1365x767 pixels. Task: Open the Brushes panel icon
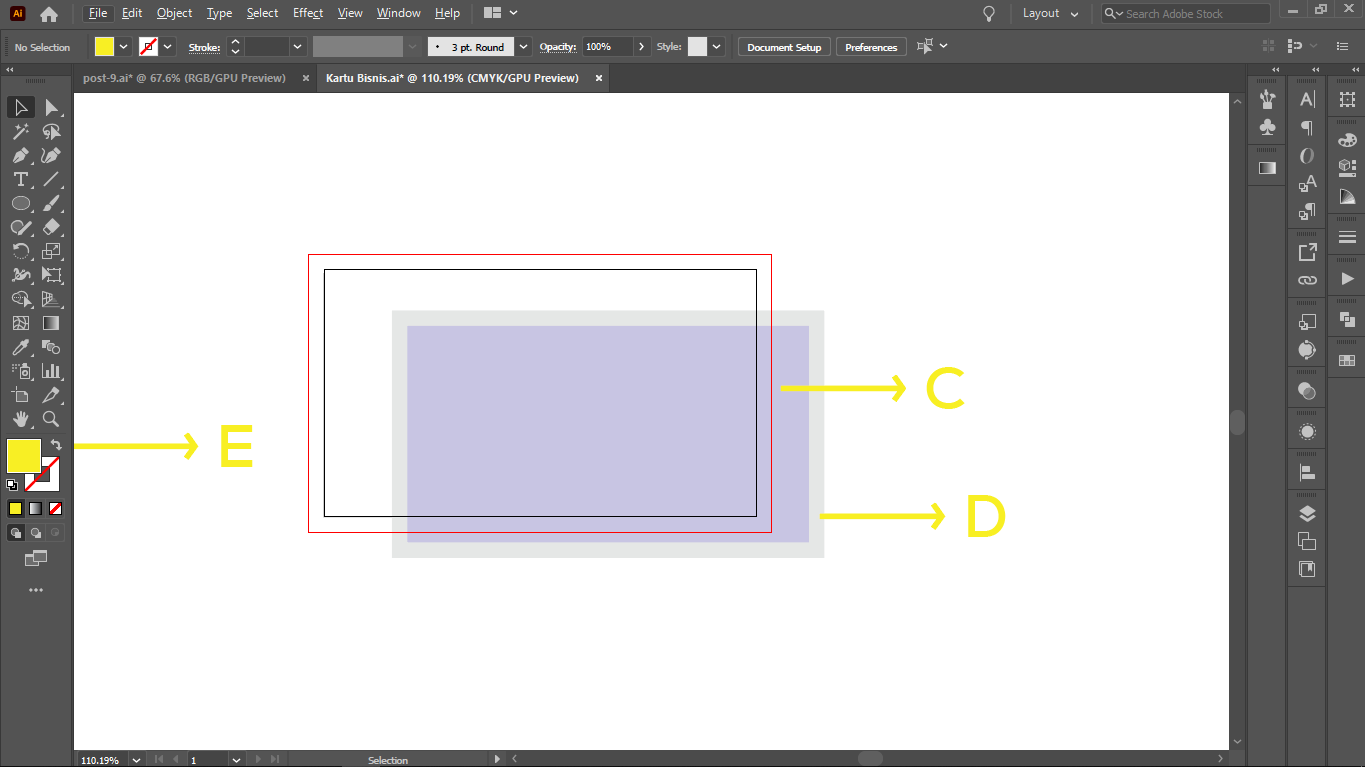tap(1268, 99)
